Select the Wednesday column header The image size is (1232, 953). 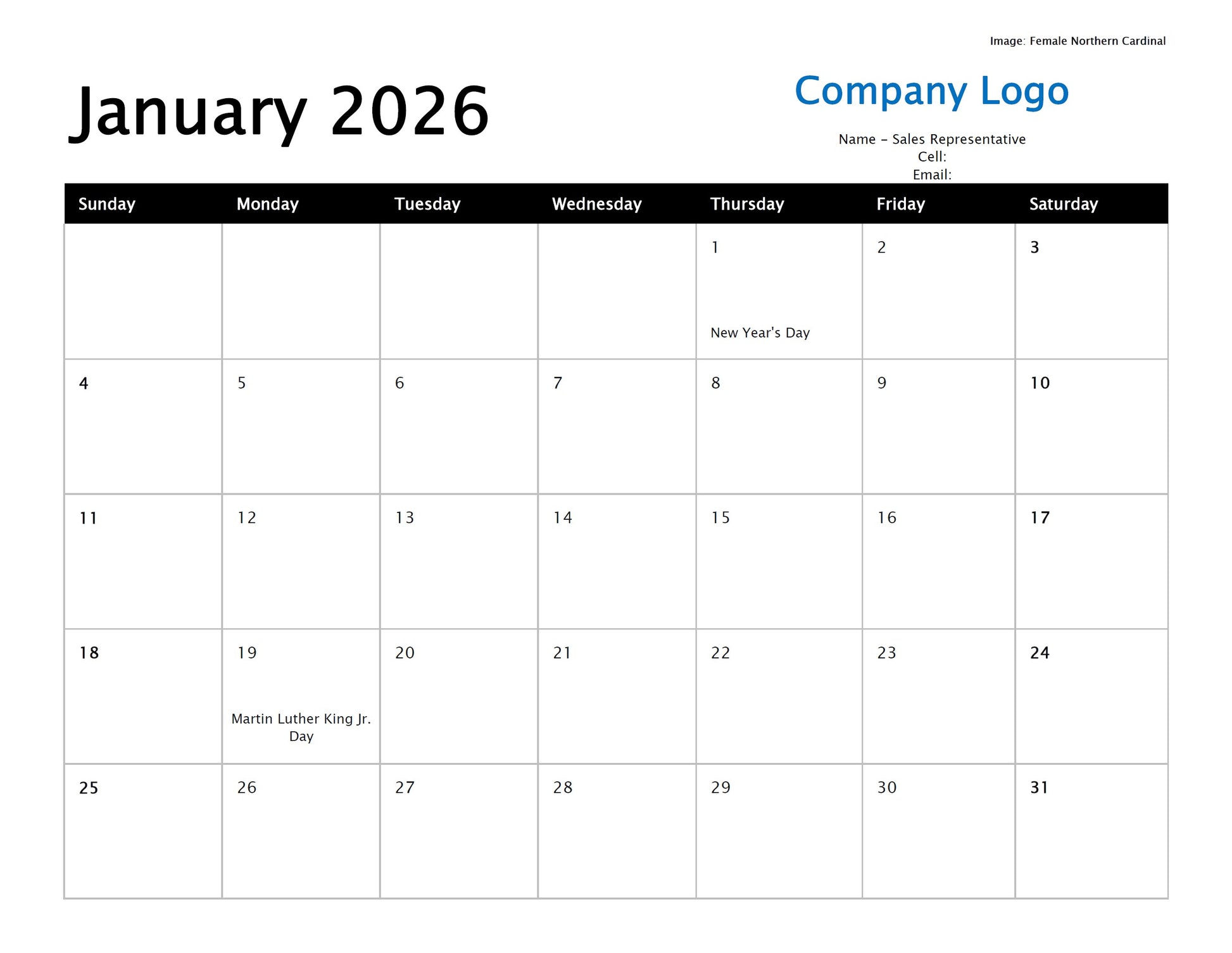coord(596,204)
